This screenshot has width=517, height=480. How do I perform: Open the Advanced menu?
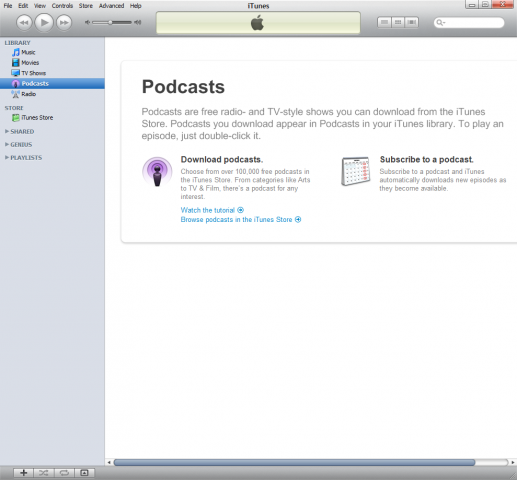point(111,6)
